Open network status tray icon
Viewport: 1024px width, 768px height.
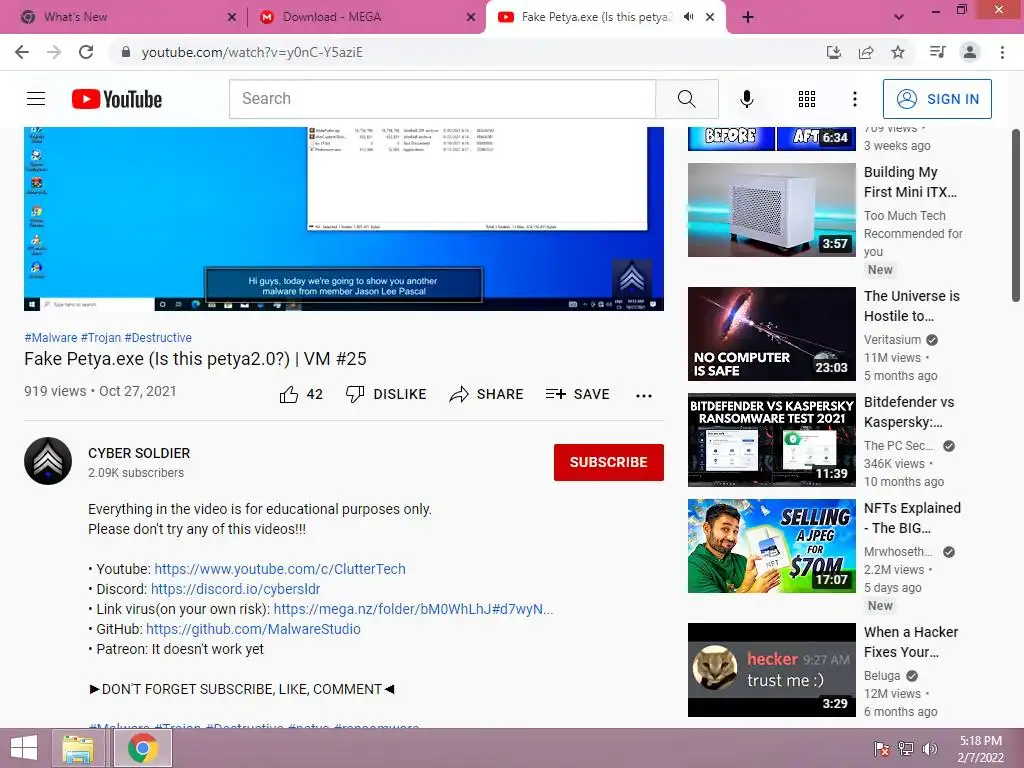pos(906,749)
